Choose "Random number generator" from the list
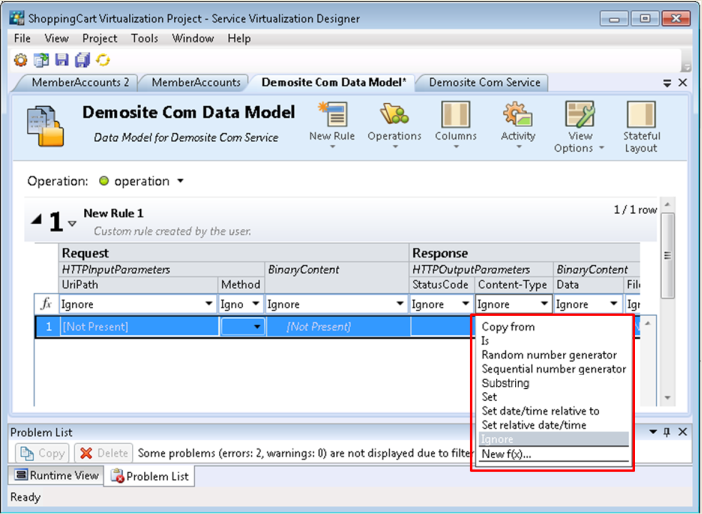The image size is (702, 514). coord(549,355)
